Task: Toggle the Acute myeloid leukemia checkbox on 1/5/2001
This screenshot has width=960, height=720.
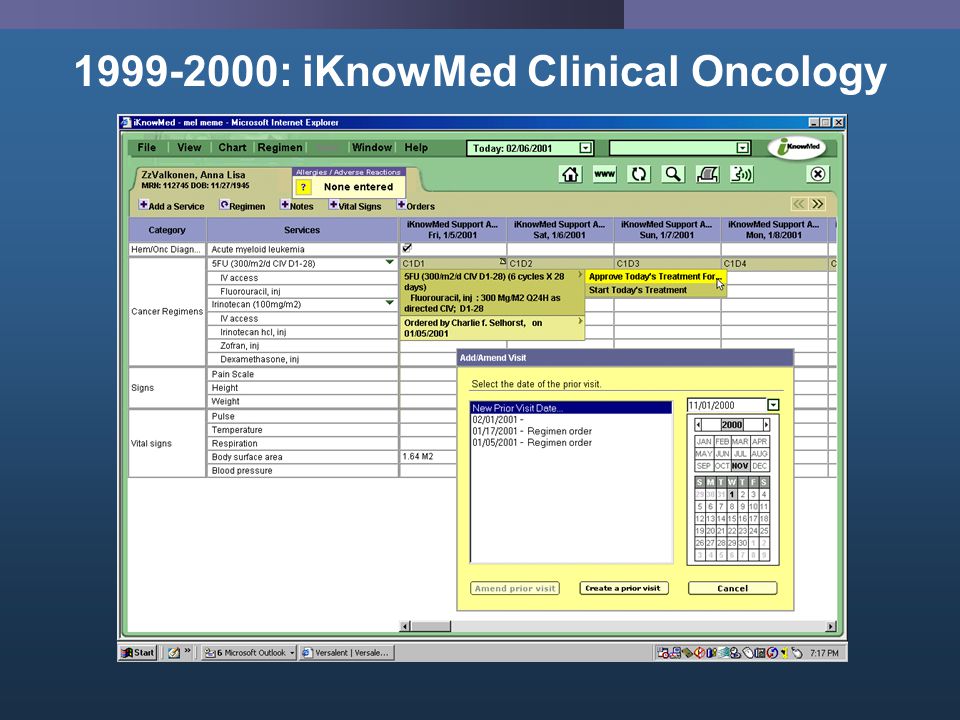Action: point(407,248)
